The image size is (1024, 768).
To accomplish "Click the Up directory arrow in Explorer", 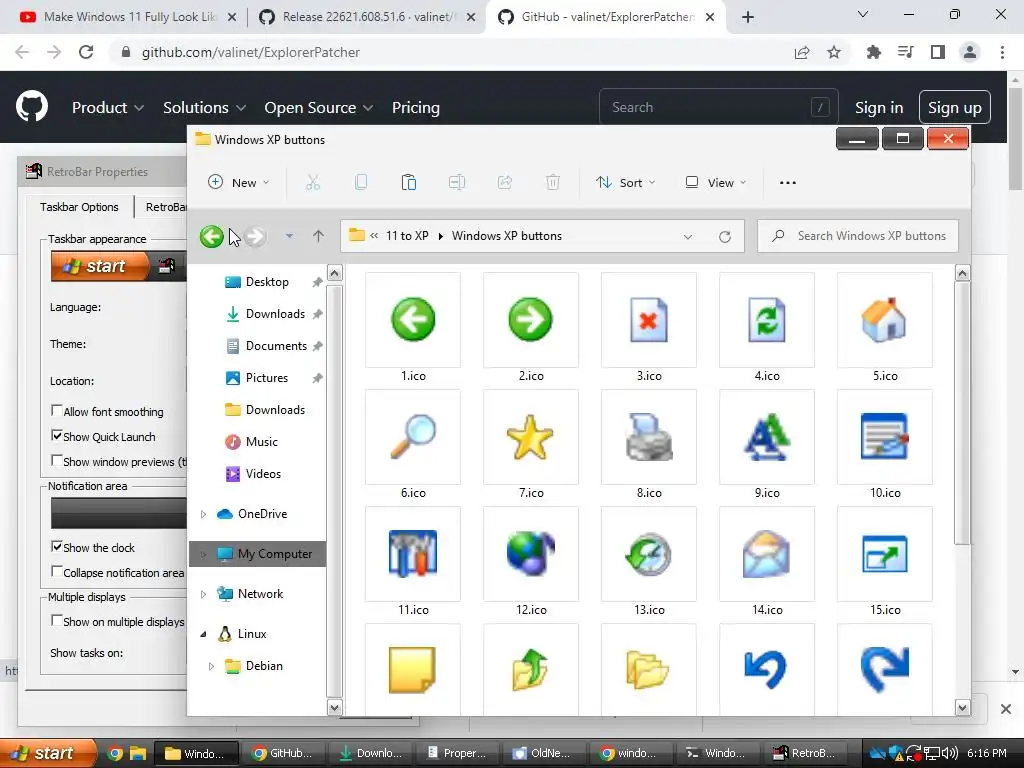I will click(318, 236).
